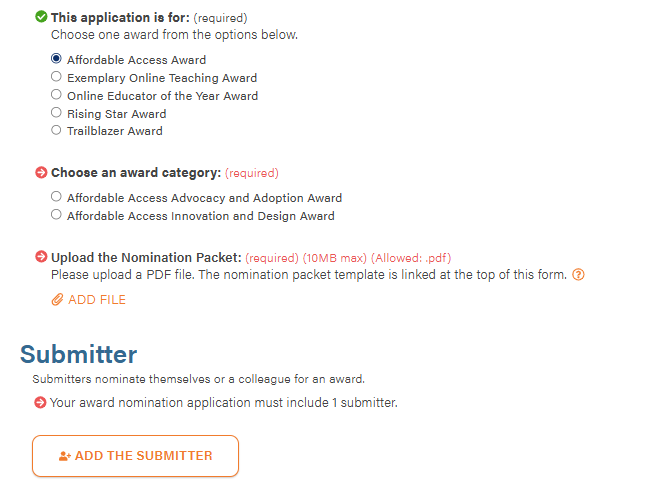654x496 pixels.
Task: Click the 'Choose an award category' label
Action: (x=136, y=173)
